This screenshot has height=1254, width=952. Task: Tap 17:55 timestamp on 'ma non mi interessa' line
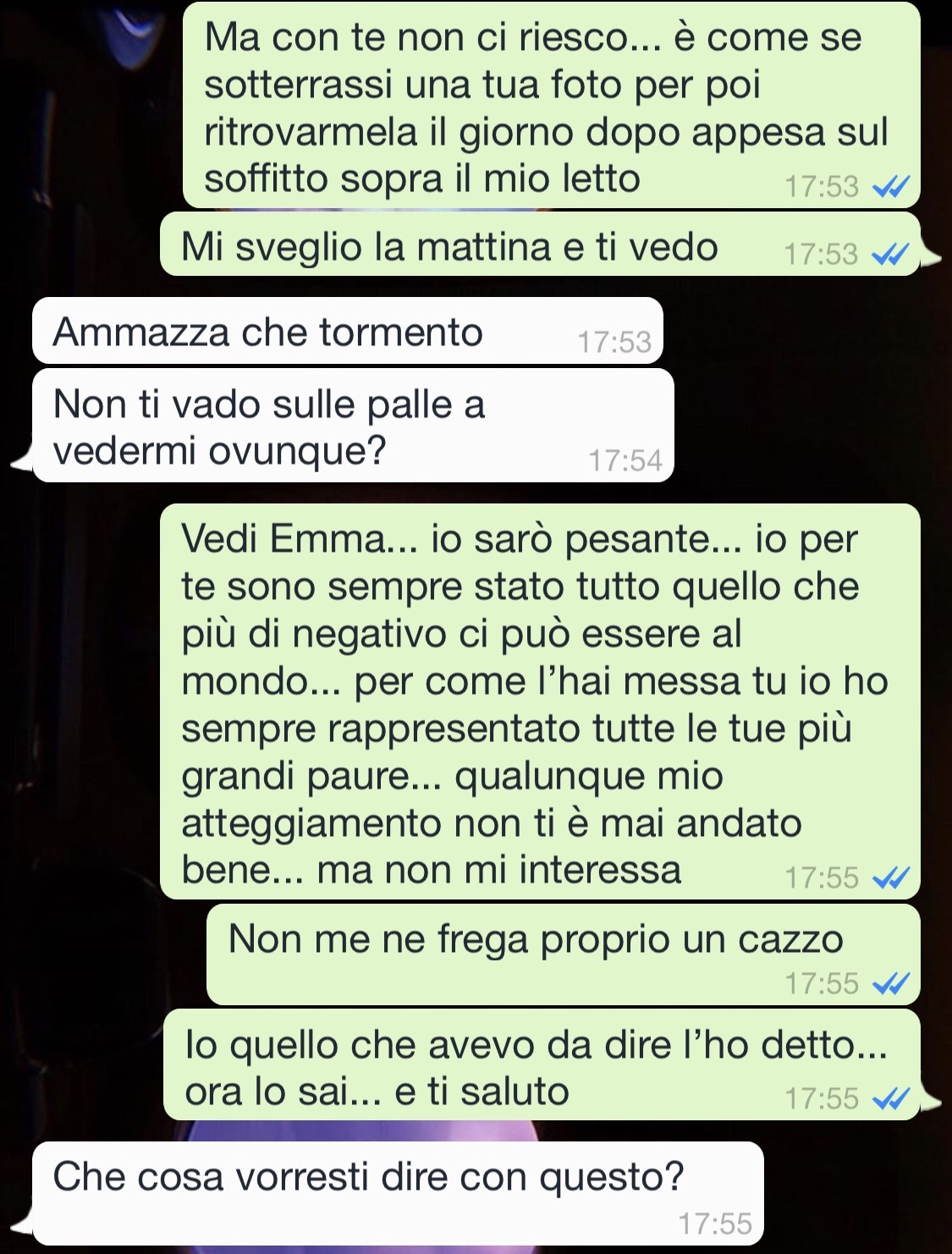(x=822, y=878)
